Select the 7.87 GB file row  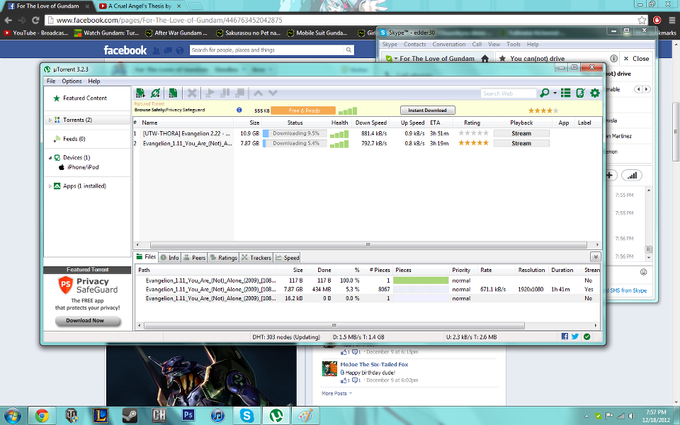click(x=367, y=289)
